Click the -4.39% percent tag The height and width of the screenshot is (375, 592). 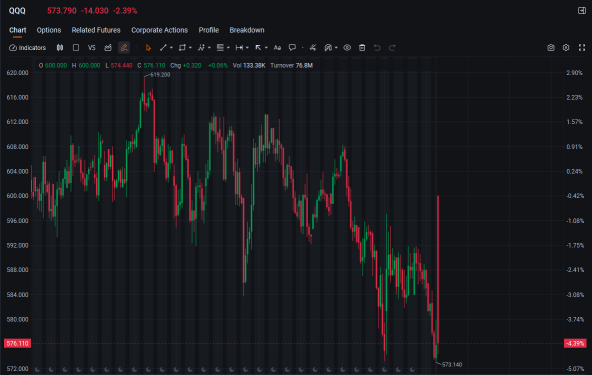coord(575,343)
